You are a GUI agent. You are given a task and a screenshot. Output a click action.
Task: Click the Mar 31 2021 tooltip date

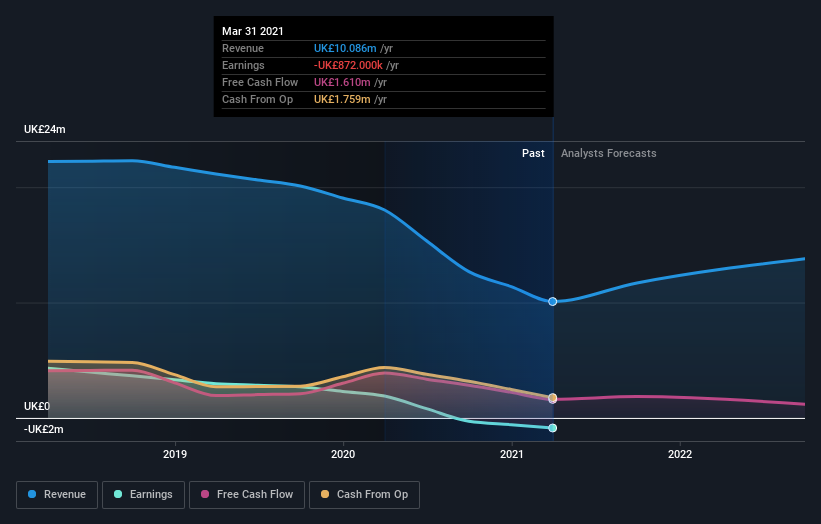(252, 31)
